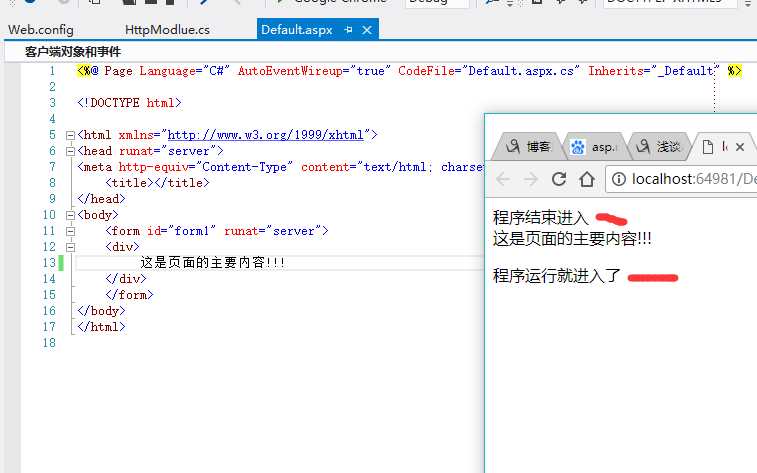
Task: Switch to the 博客 browser tab
Action: pyautogui.click(x=528, y=147)
